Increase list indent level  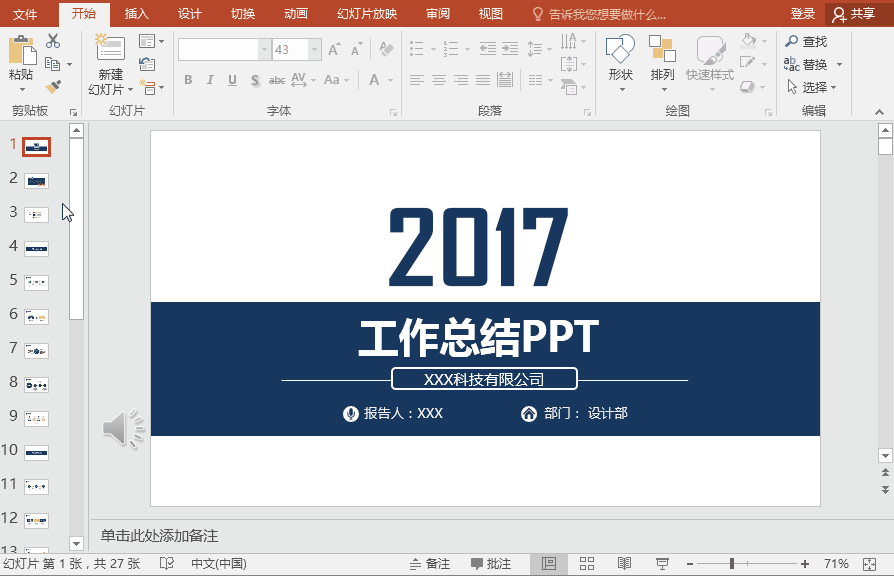coord(510,48)
